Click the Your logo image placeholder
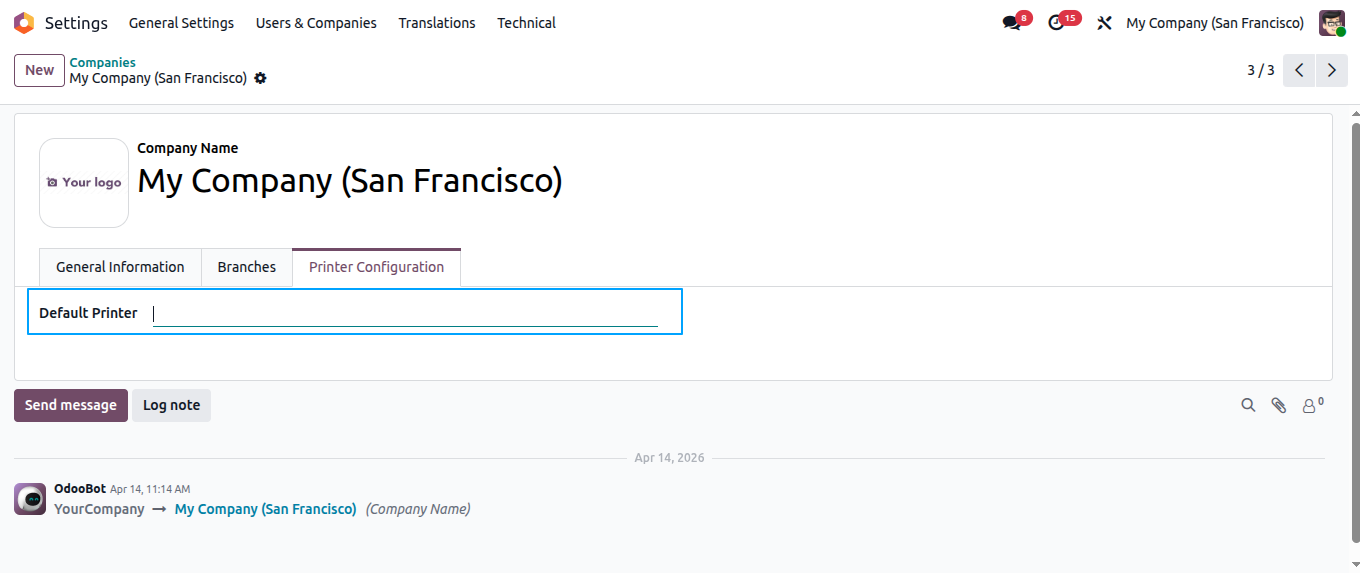 [84, 183]
